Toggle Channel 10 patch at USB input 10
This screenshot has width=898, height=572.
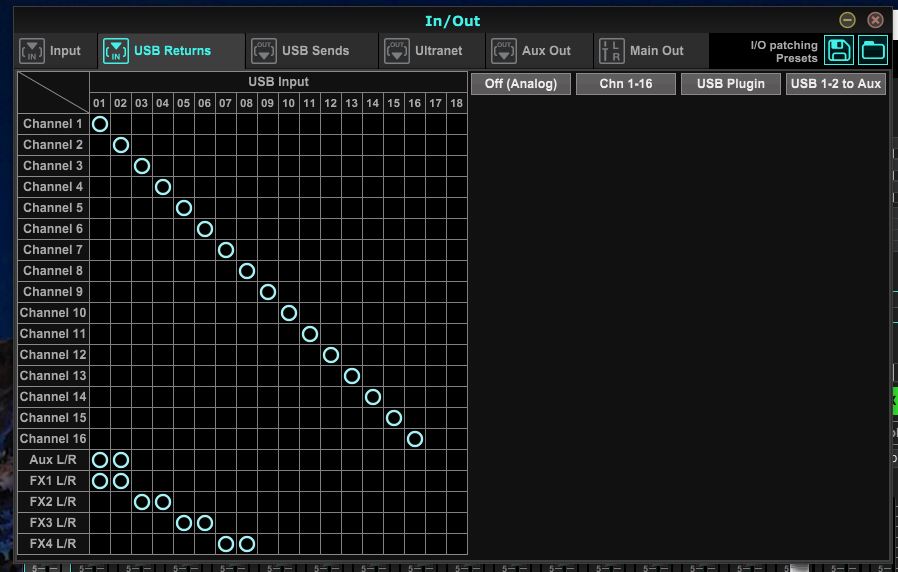289,313
